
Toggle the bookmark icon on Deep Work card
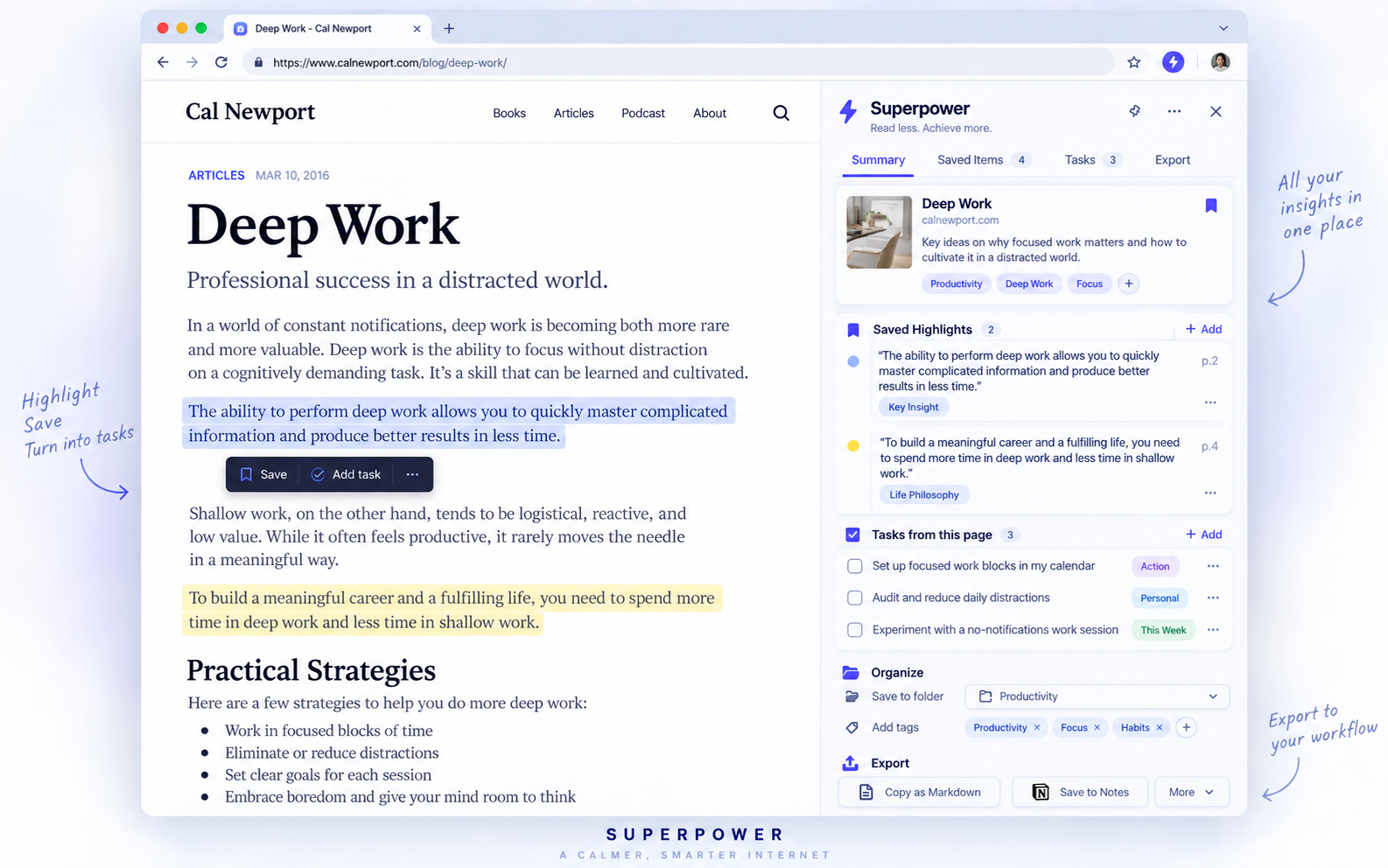click(1211, 206)
